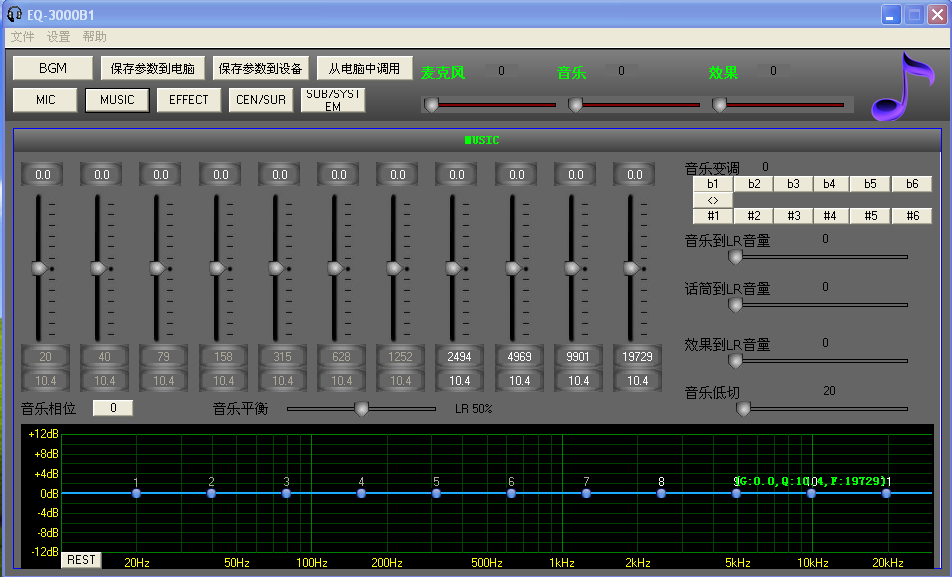Select pitch button #1

click(x=713, y=216)
